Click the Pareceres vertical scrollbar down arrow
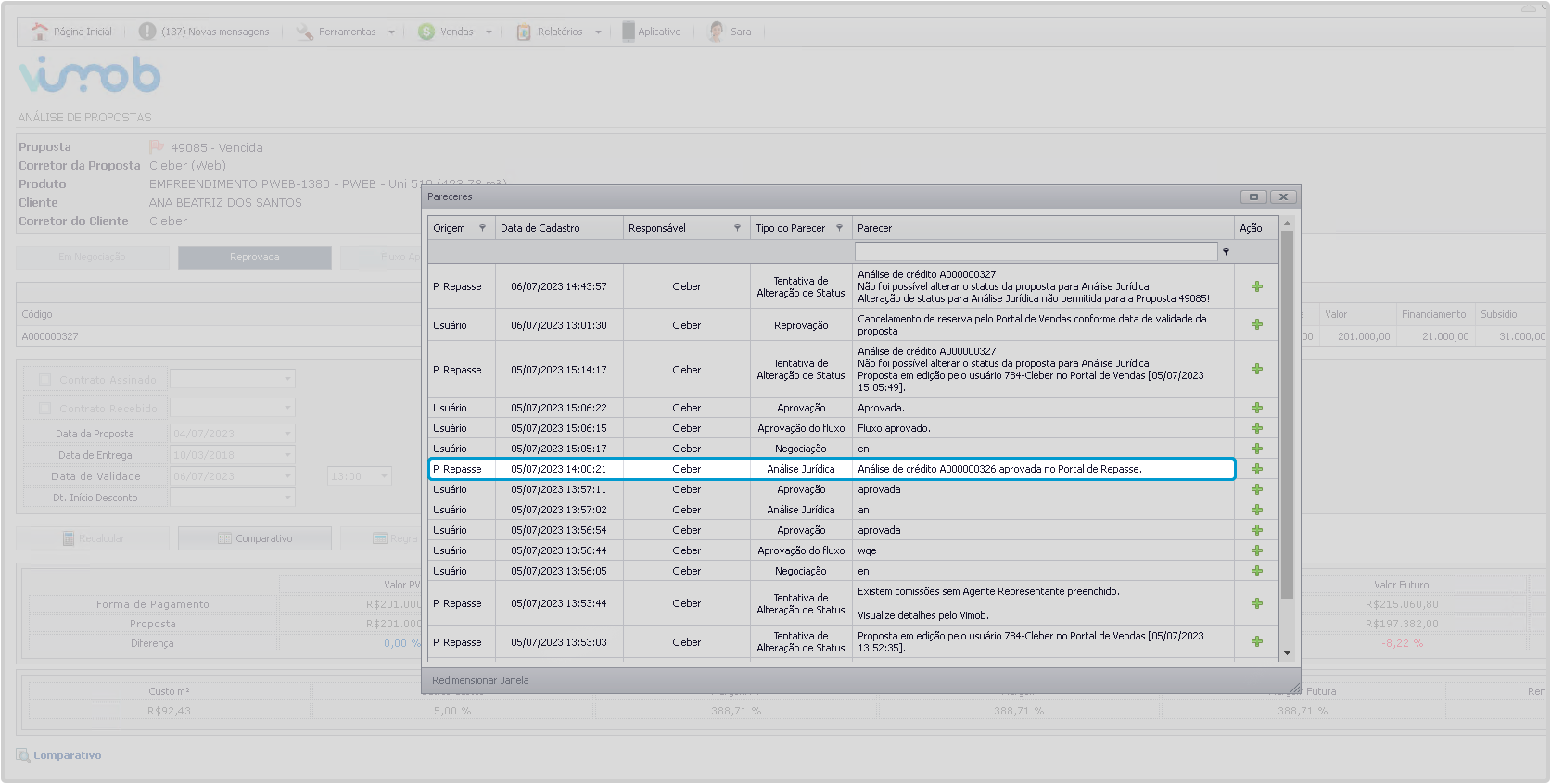This screenshot has width=1551, height=784. [x=1287, y=653]
